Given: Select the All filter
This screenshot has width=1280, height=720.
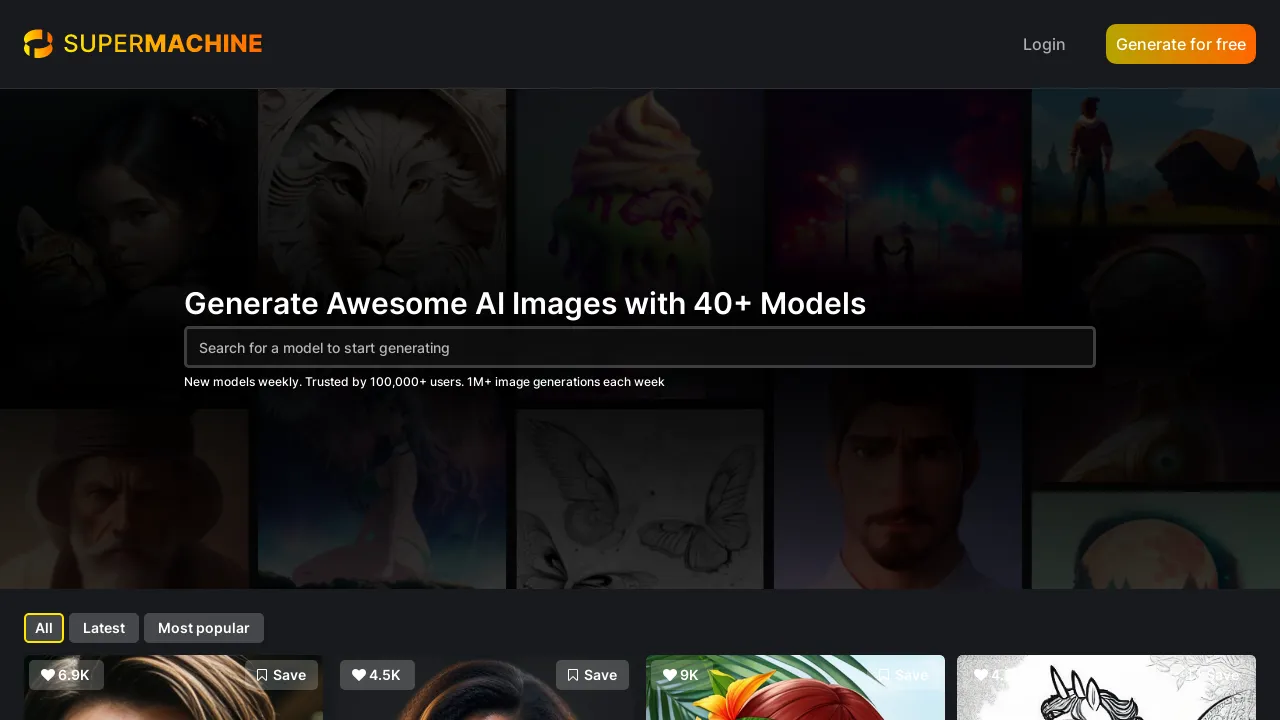Looking at the screenshot, I should [x=44, y=628].
